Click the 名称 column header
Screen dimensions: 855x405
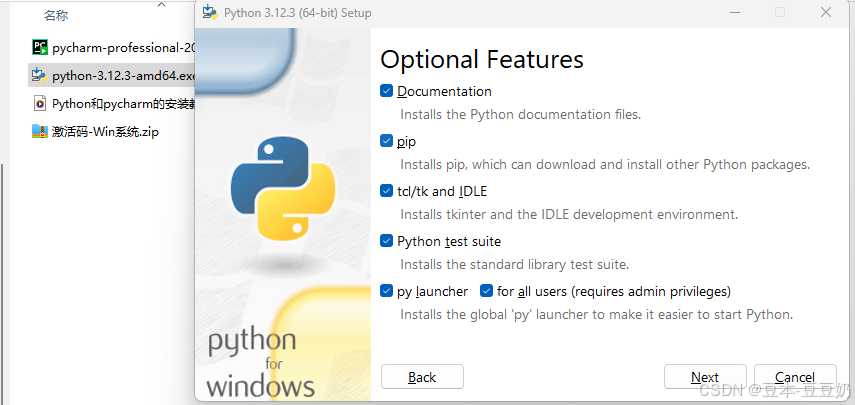coord(56,16)
